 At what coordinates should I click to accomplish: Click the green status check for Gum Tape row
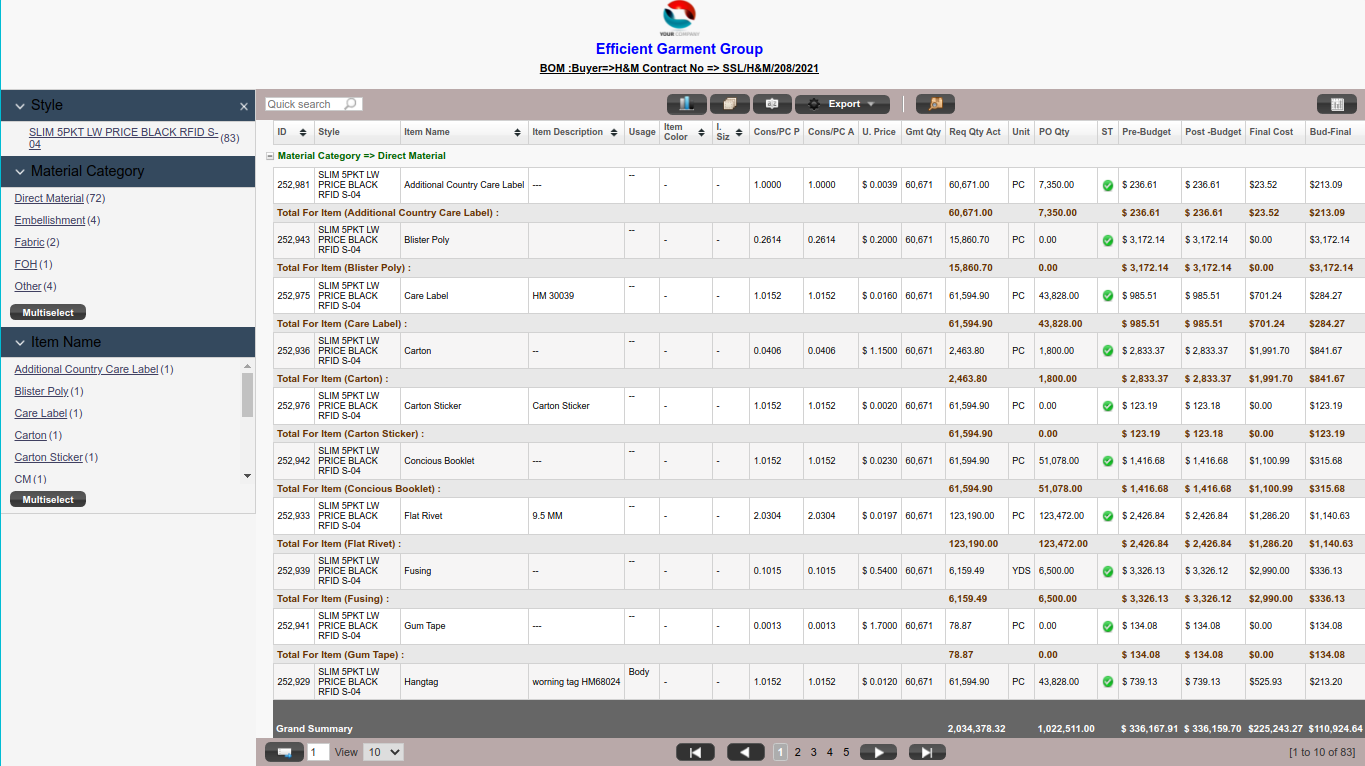[x=1108, y=626]
